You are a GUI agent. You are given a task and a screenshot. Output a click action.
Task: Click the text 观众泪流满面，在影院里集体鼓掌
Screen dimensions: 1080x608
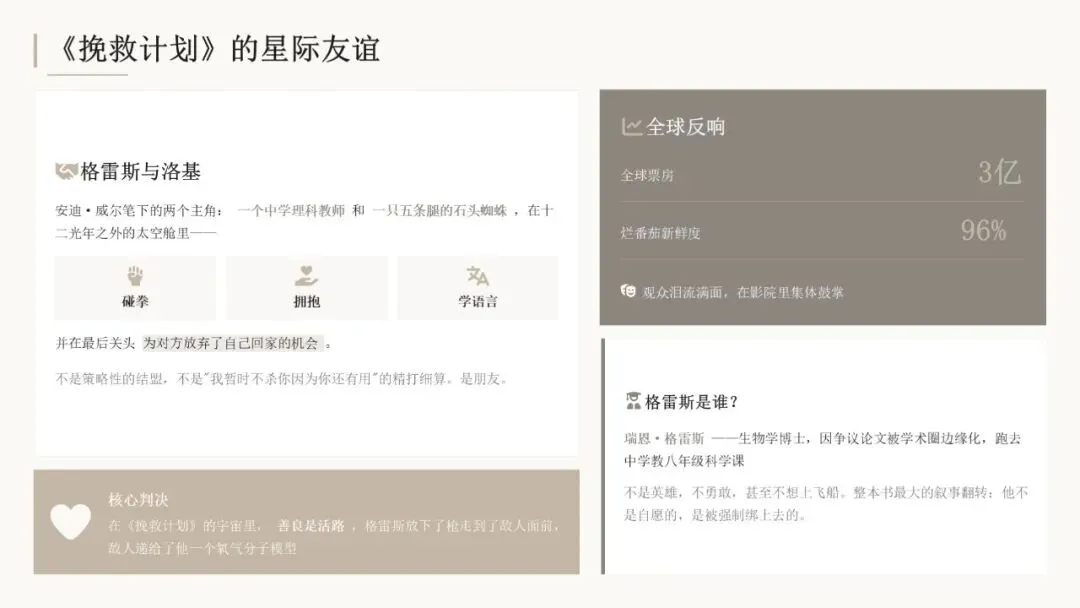click(x=742, y=292)
